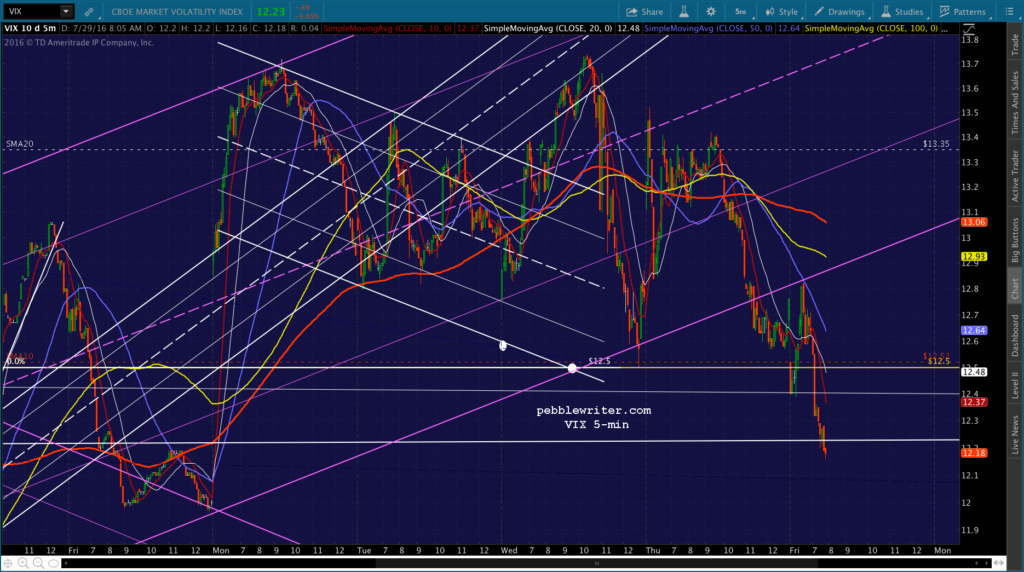Click the 12.64 blue price bubble

973,330
